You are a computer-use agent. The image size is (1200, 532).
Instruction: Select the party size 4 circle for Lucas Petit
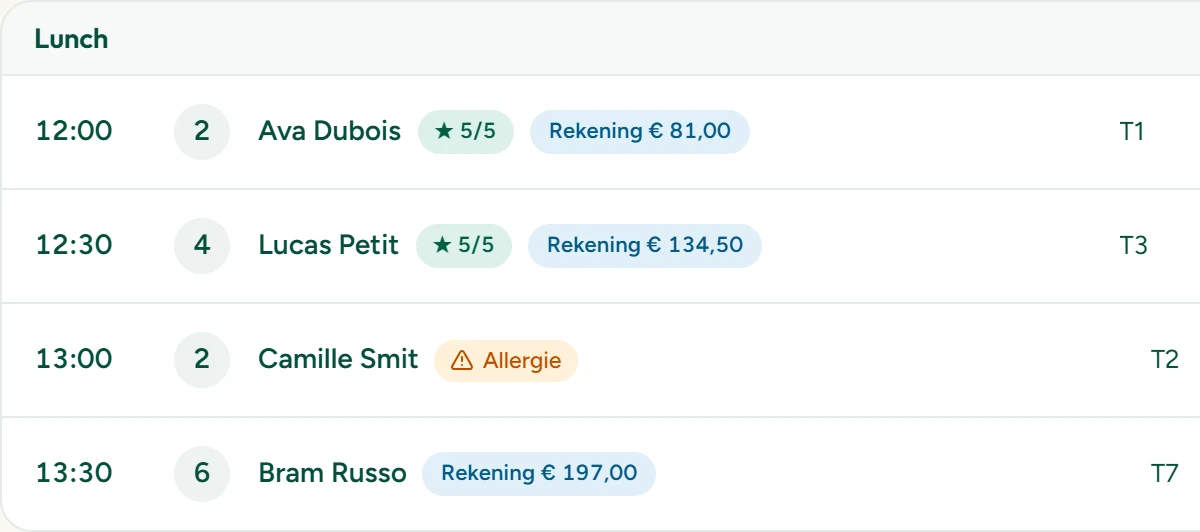(202, 246)
